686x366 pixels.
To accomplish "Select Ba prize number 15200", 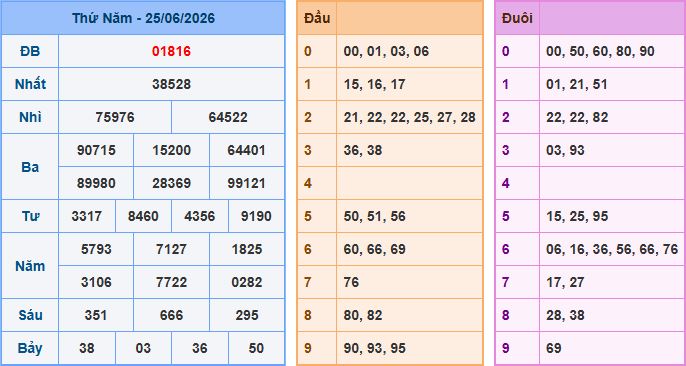I will pos(171,150).
